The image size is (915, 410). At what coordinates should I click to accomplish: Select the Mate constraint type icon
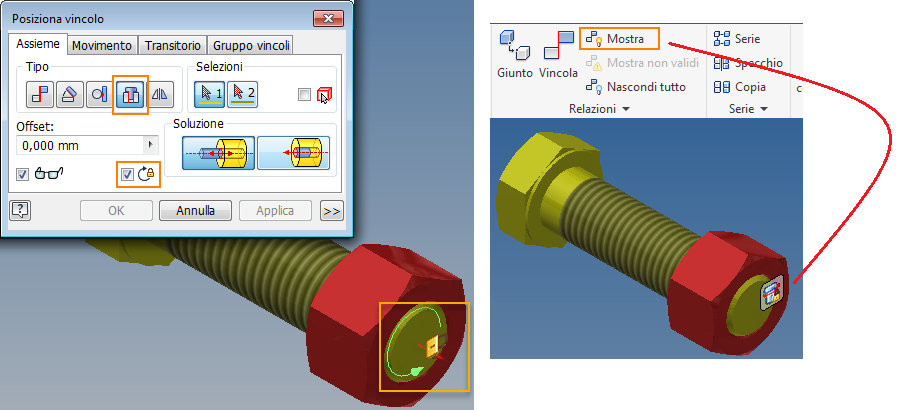[40, 94]
